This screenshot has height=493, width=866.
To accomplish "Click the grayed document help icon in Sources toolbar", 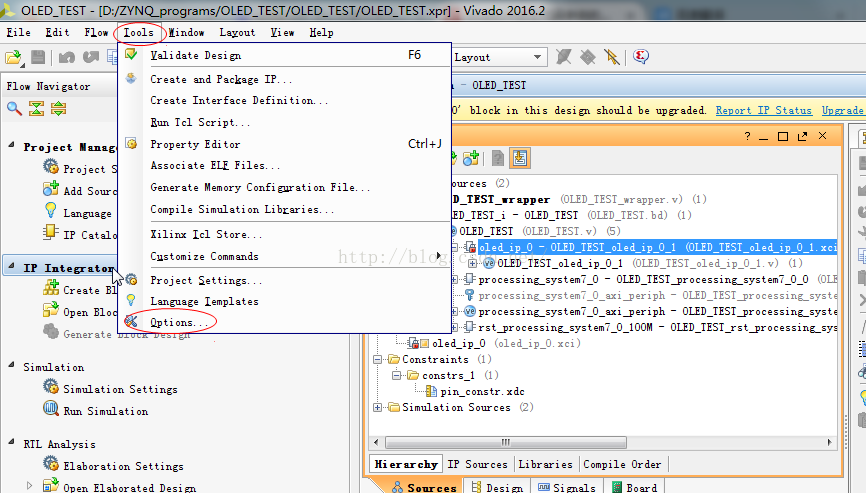I will click(498, 158).
